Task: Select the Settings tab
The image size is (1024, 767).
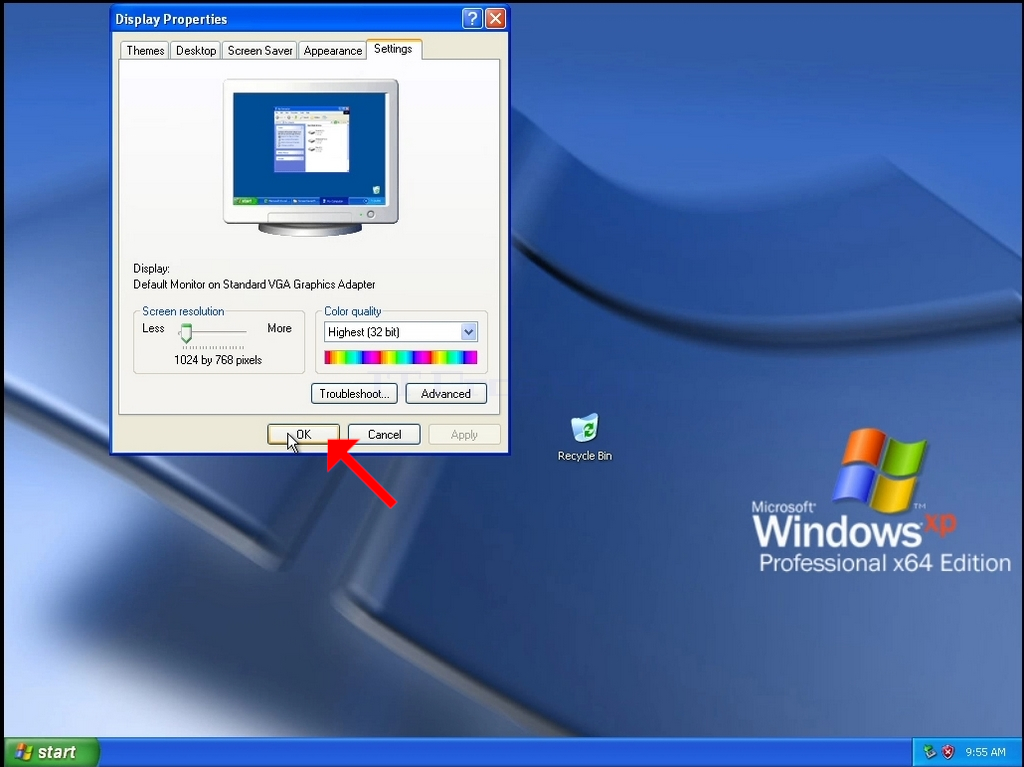Action: tap(393, 49)
